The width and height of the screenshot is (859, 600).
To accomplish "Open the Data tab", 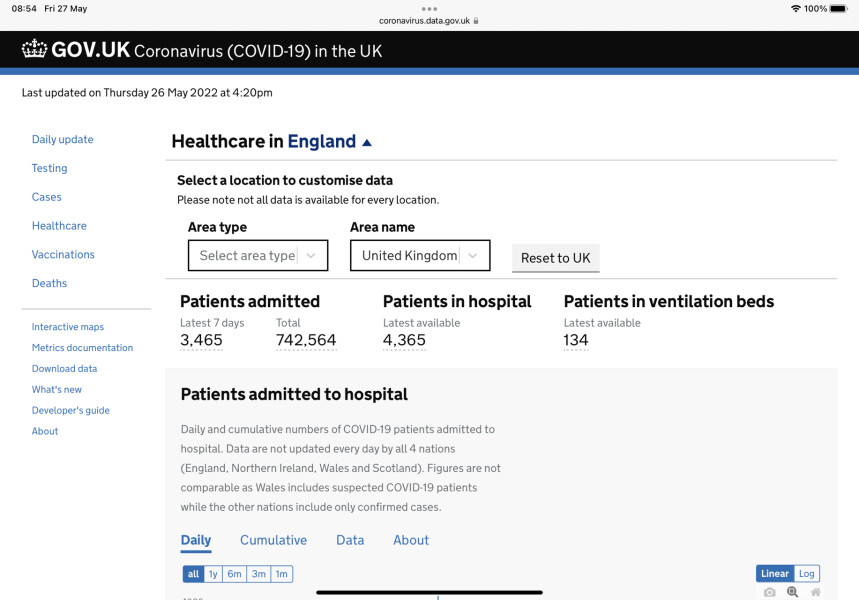I will [350, 540].
